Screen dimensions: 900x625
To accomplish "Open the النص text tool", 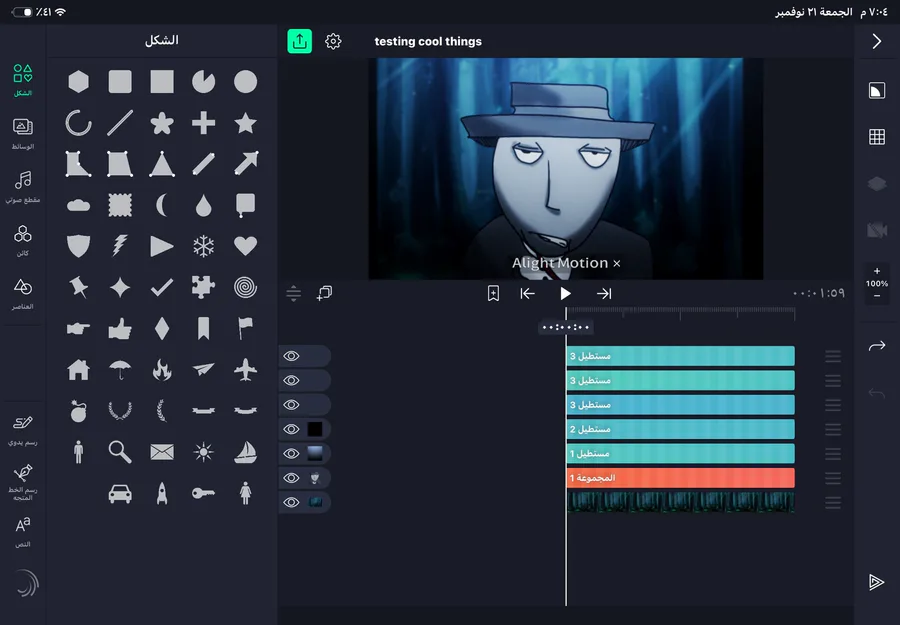I will [23, 532].
